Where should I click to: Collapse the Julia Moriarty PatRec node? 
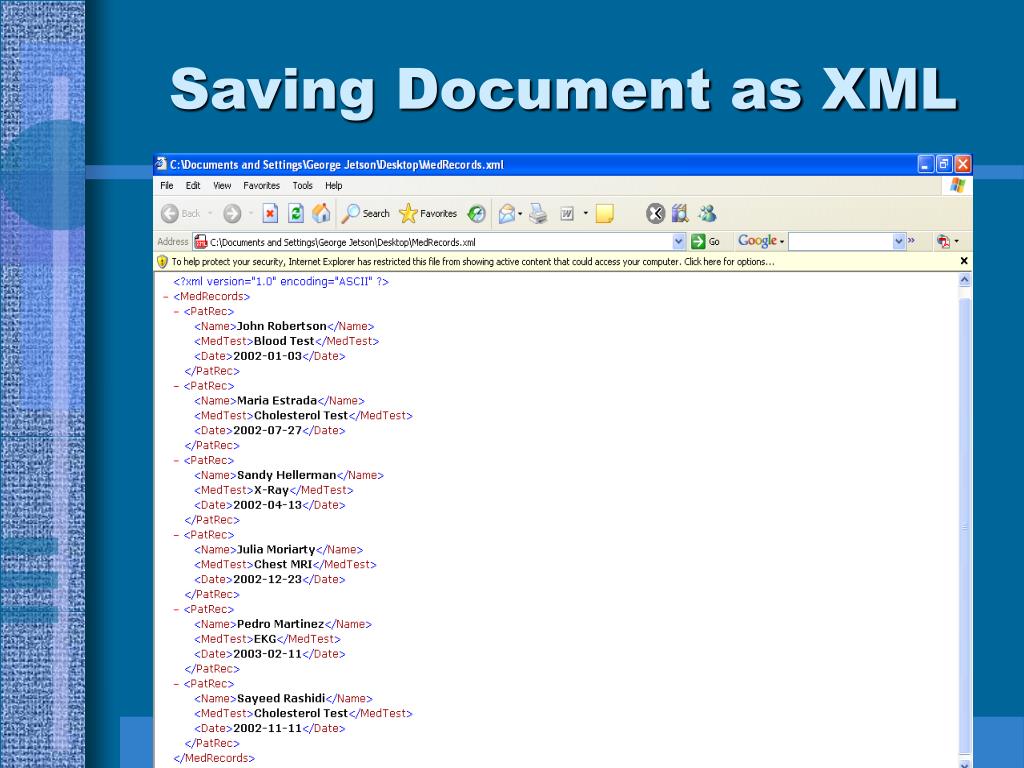tap(176, 536)
